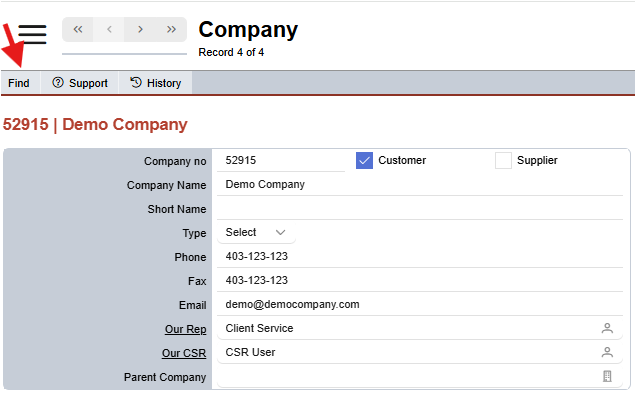Uncheck the Customer checkbox
Image resolution: width=635 pixels, height=400 pixels.
pyautogui.click(x=364, y=160)
